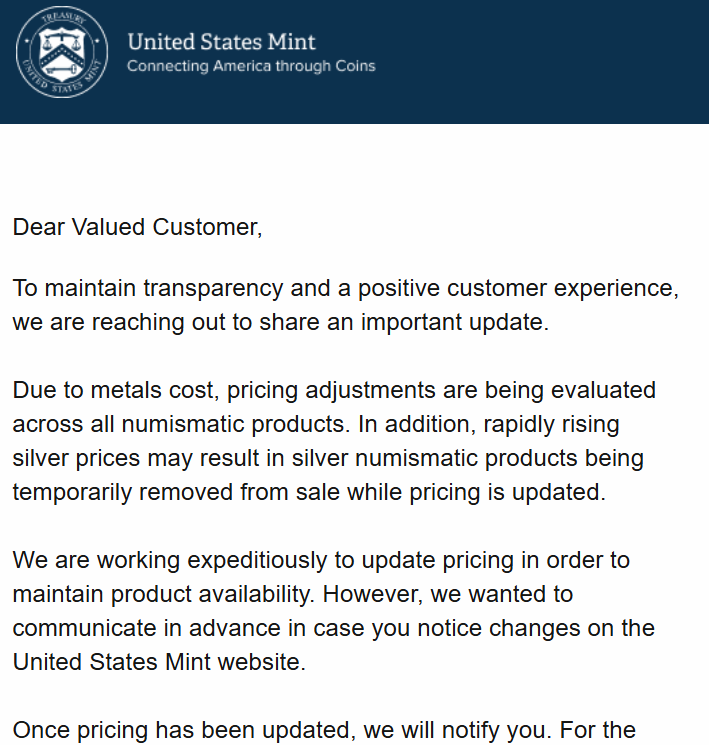Click the line starting "To maintain transparency"
Viewport: 709px width, 745px height.
pyautogui.click(x=345, y=289)
